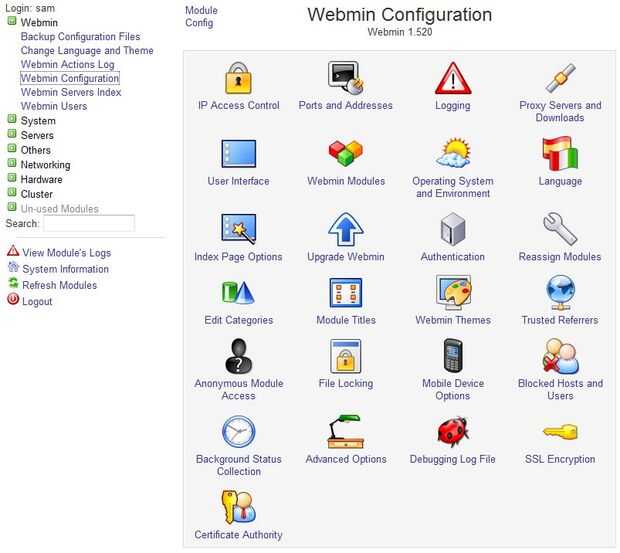The width and height of the screenshot is (620, 553).
Task: Select Webmin Configuration in the sidebar
Action: [x=70, y=78]
